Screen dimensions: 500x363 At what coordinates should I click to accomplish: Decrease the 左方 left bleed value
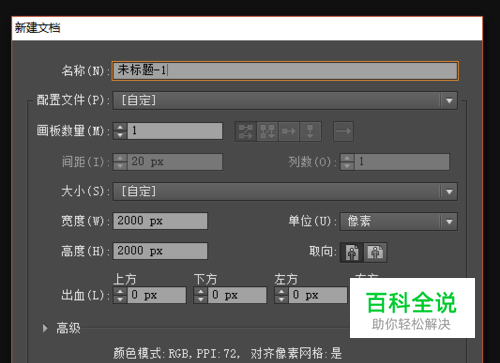[x=281, y=299]
